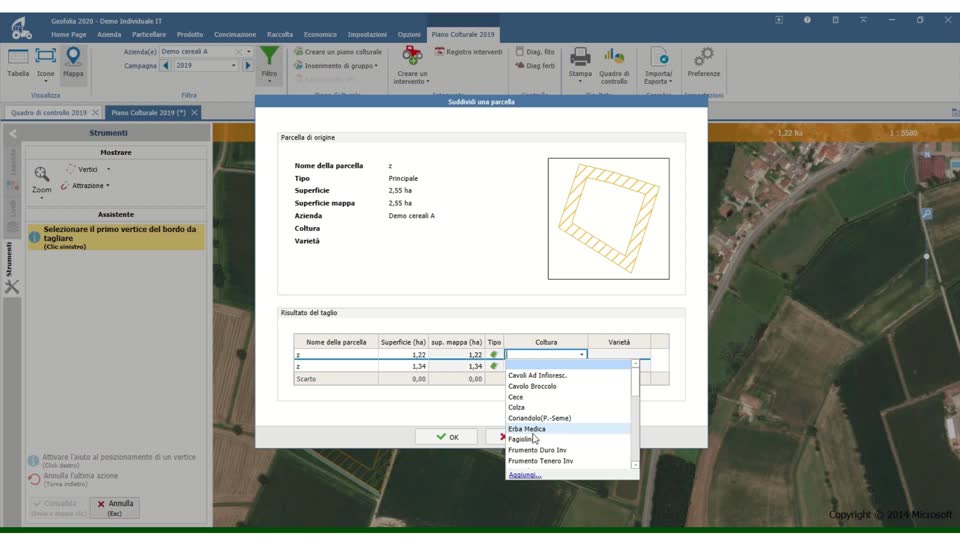
Task: Open the Coltura combo box arrow for first row
Action: 581,354
